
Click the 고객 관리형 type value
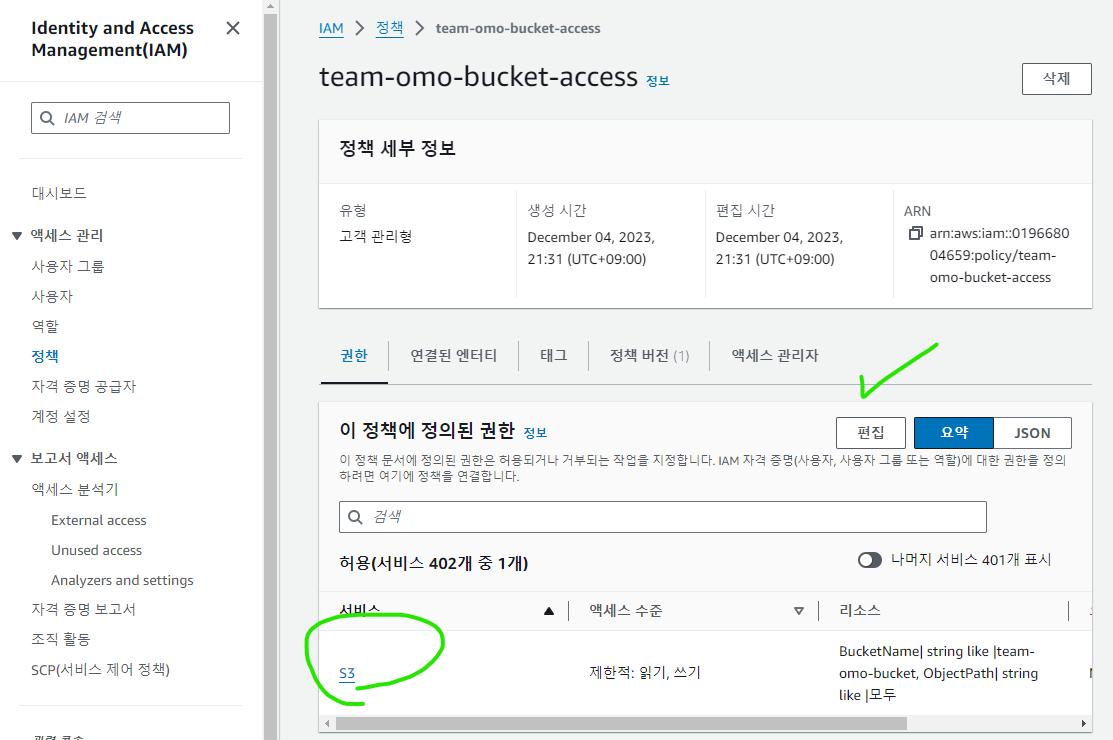pyautogui.click(x=375, y=236)
